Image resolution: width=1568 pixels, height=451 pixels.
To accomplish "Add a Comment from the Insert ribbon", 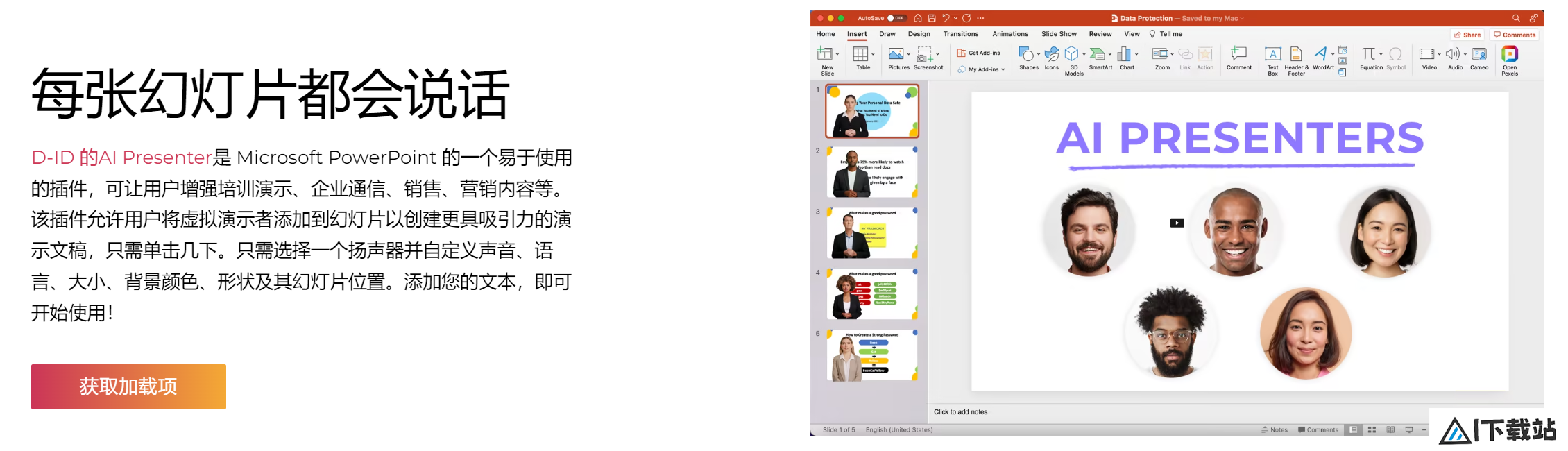I will (1239, 58).
